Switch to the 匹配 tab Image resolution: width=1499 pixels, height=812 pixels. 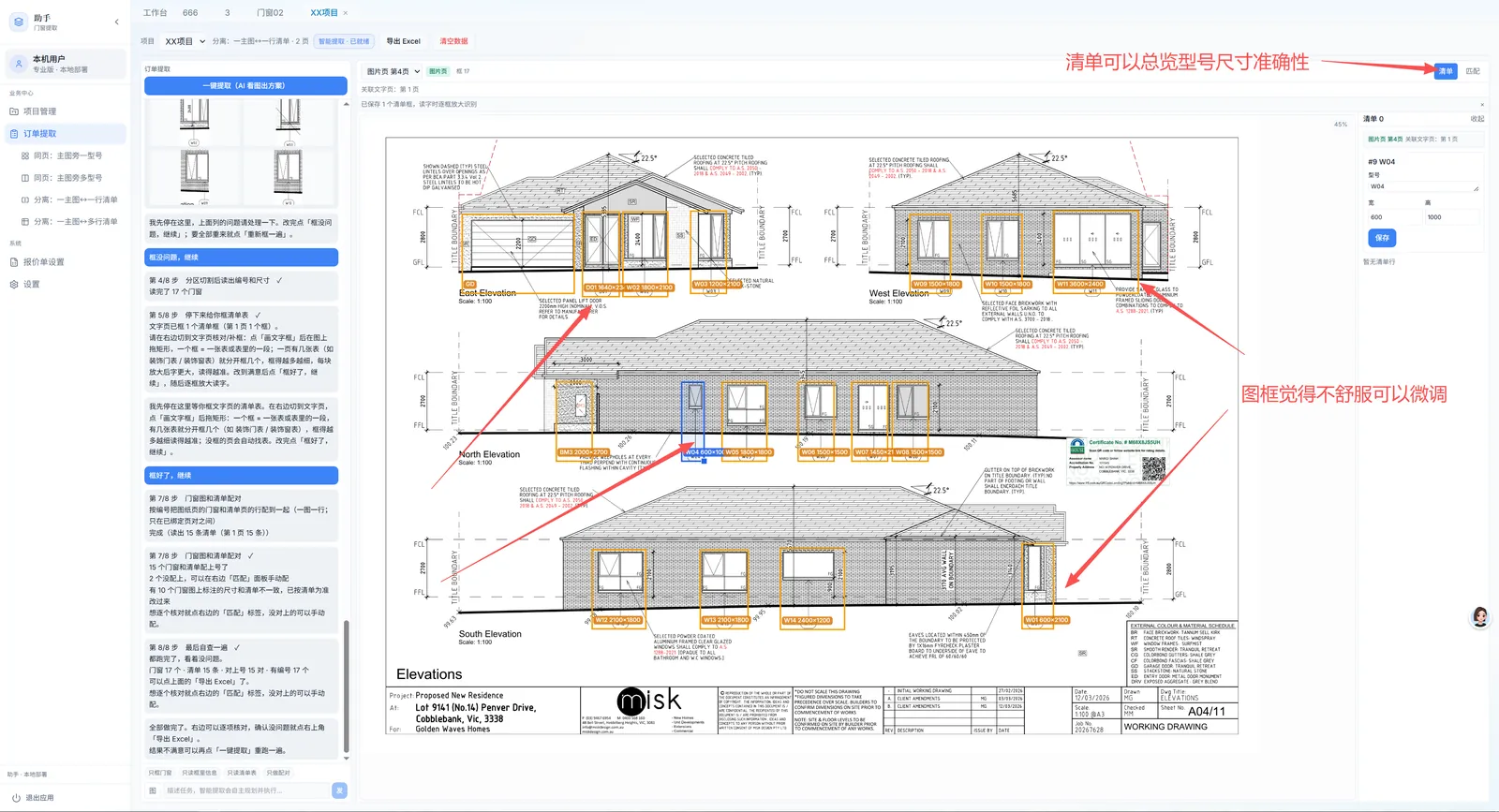pos(1473,71)
